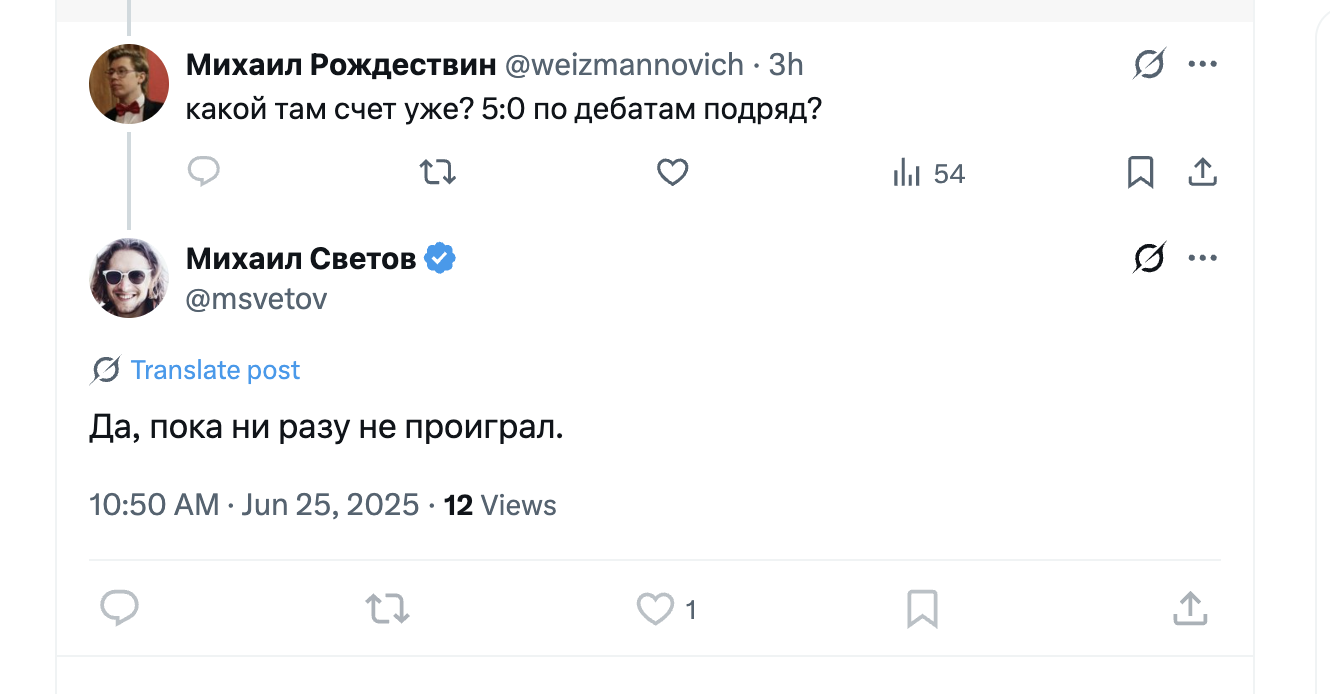This screenshot has width=1330, height=694.
Task: Repost Михаил Рождествин's comment
Action: pyautogui.click(x=438, y=173)
